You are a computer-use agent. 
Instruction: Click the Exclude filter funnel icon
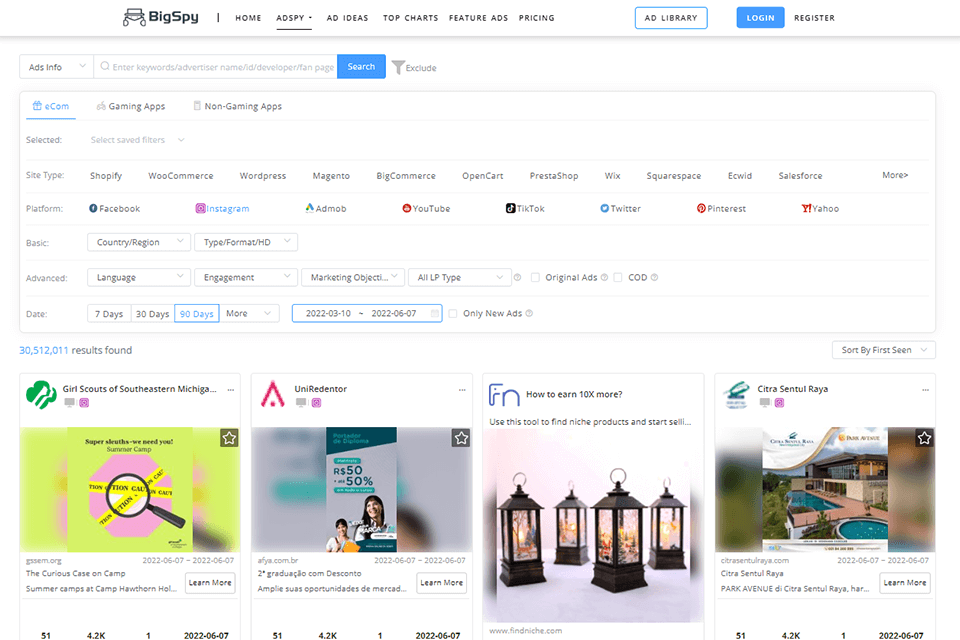398,67
